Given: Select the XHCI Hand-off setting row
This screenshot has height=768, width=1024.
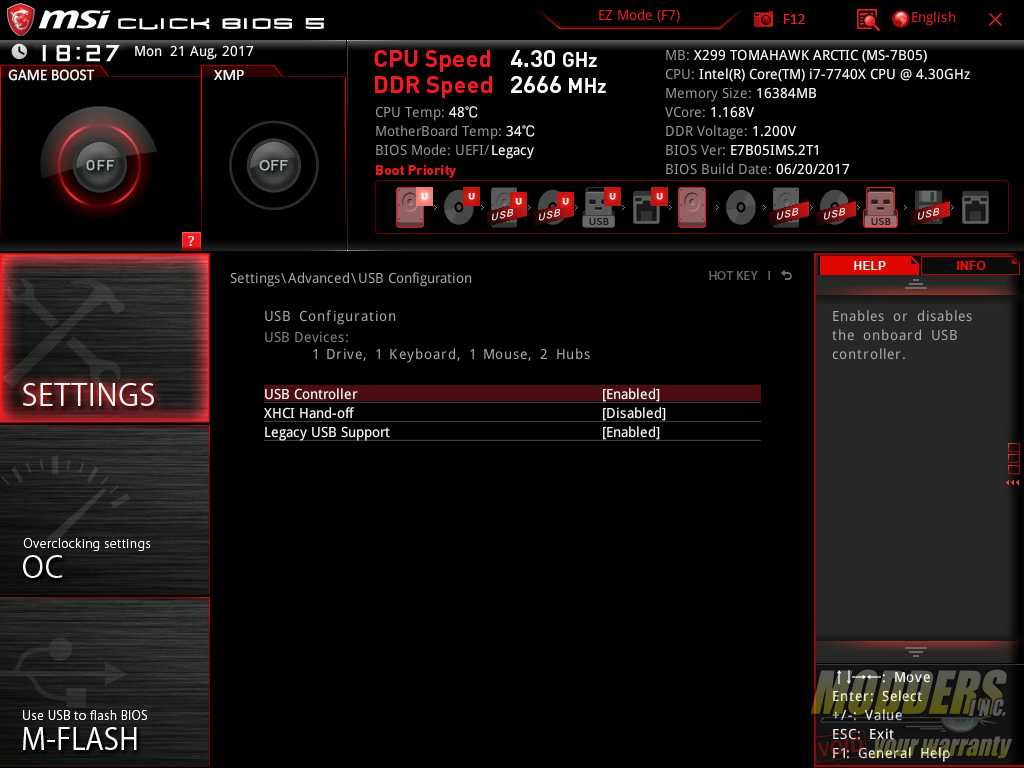Looking at the screenshot, I should point(512,413).
